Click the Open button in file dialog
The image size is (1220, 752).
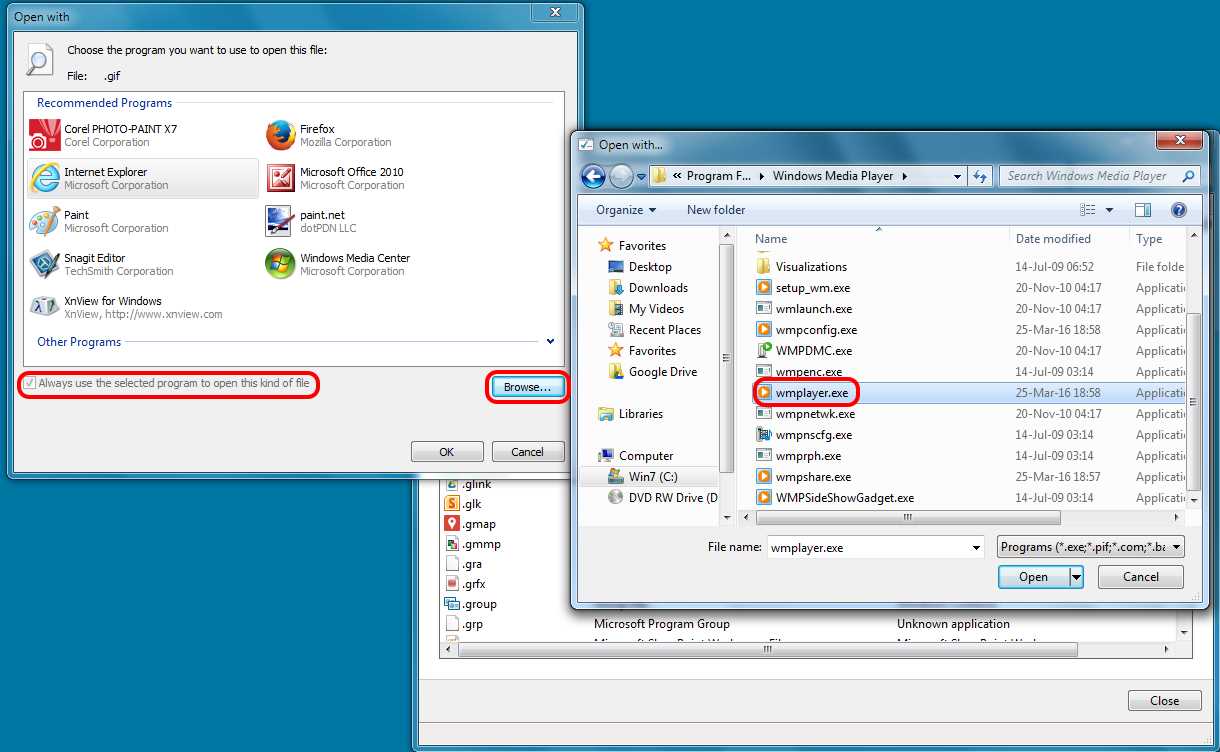[x=1034, y=577]
